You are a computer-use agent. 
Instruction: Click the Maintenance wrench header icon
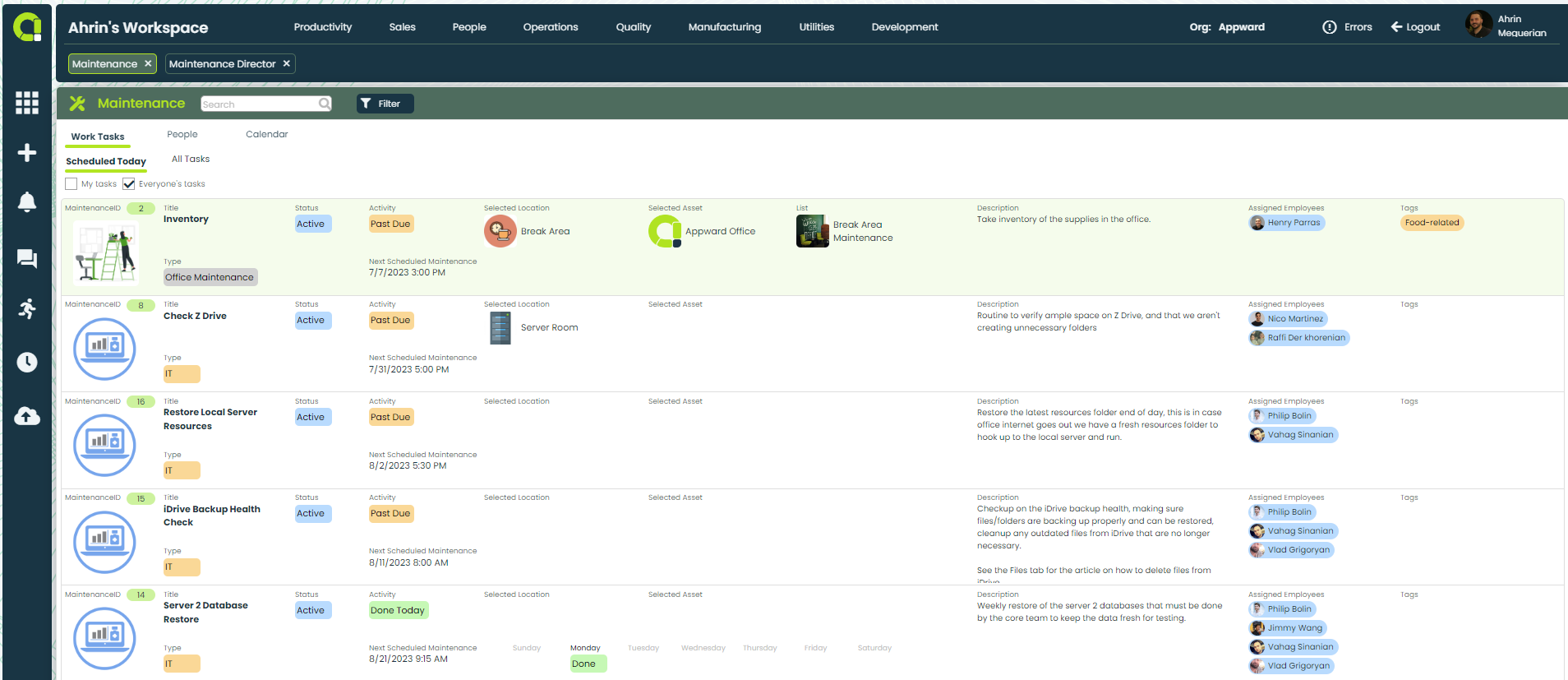pos(77,103)
